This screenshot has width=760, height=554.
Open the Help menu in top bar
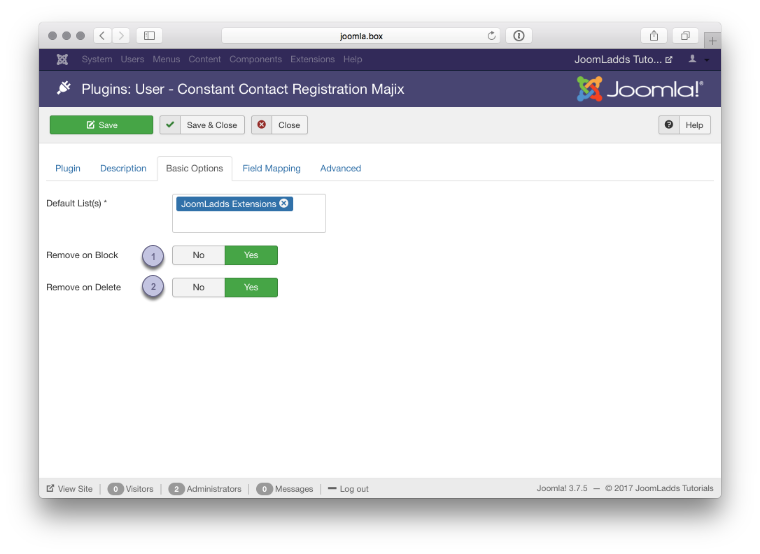point(352,59)
